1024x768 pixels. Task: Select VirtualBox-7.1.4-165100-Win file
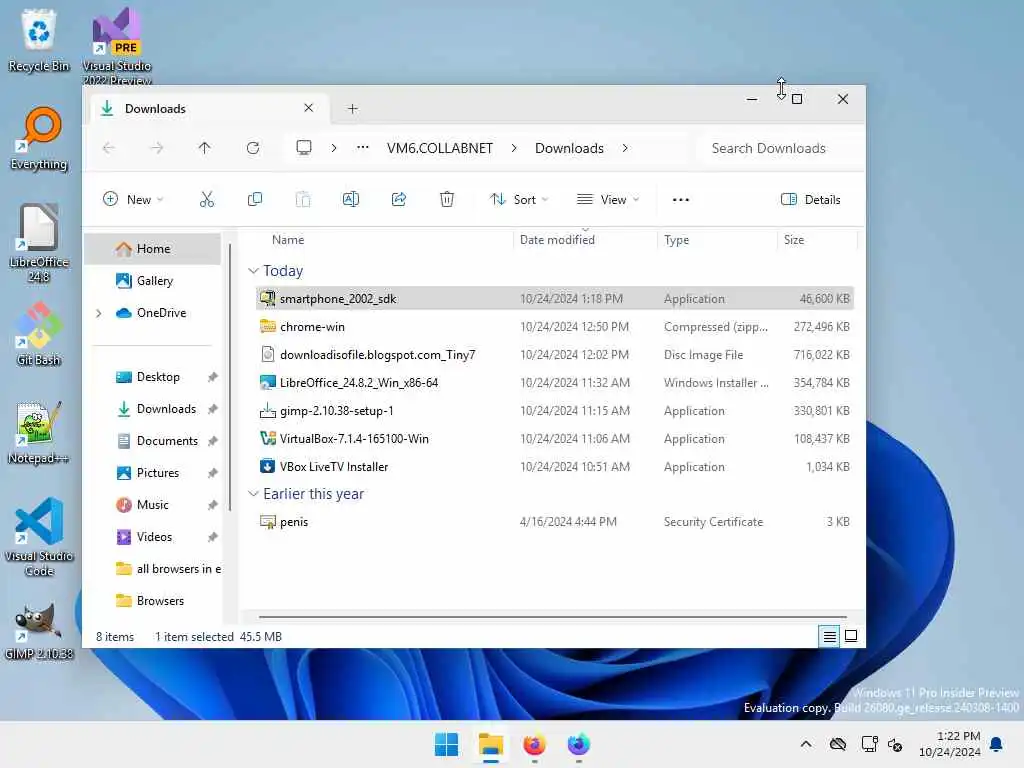[554, 439]
